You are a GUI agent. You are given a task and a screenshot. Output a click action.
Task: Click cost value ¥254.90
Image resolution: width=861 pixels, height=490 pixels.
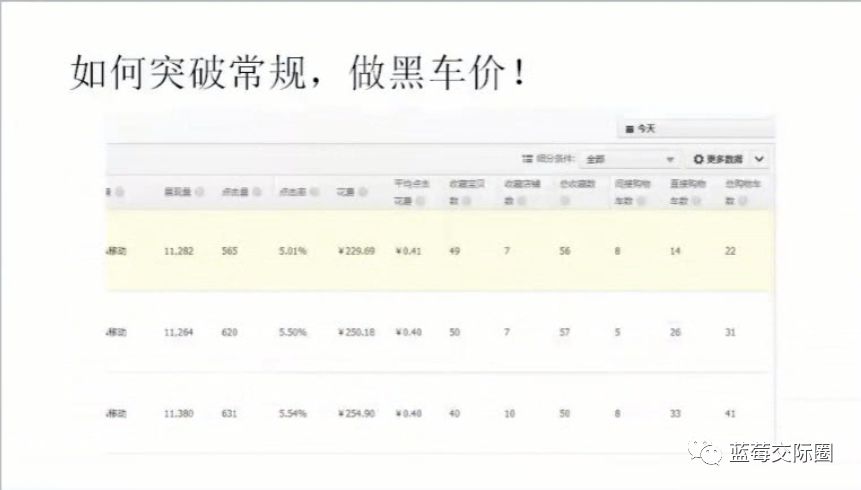[x=356, y=414]
